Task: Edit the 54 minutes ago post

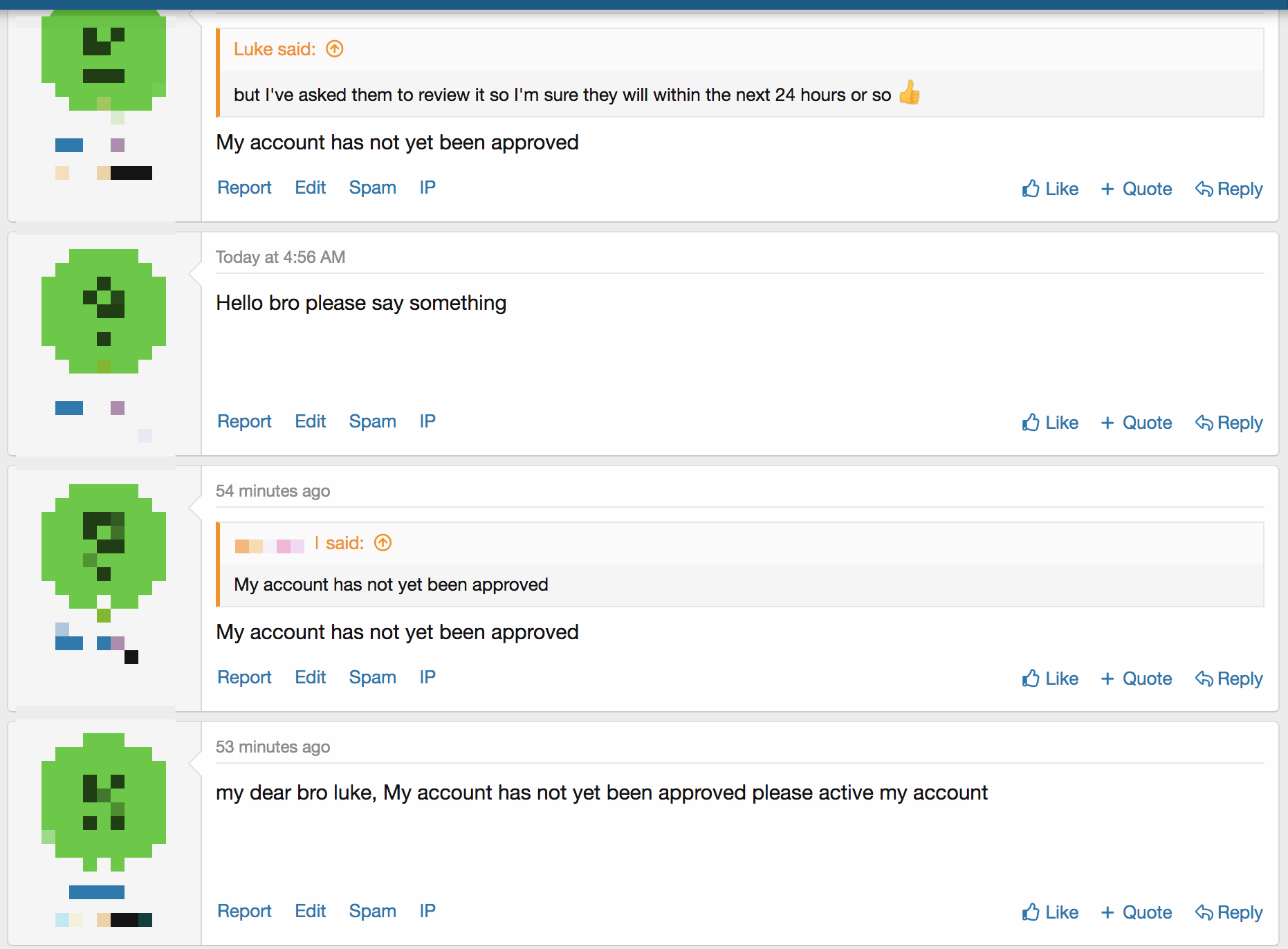Action: [x=310, y=677]
